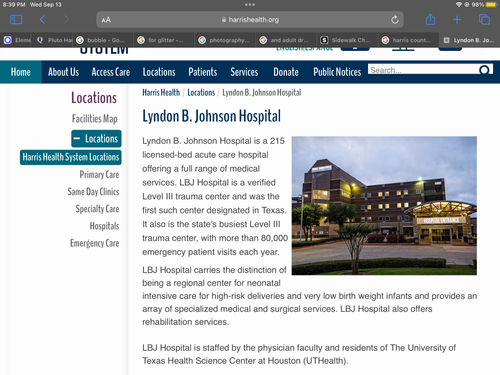Open the Services menu
The height and width of the screenshot is (375, 500).
[244, 72]
